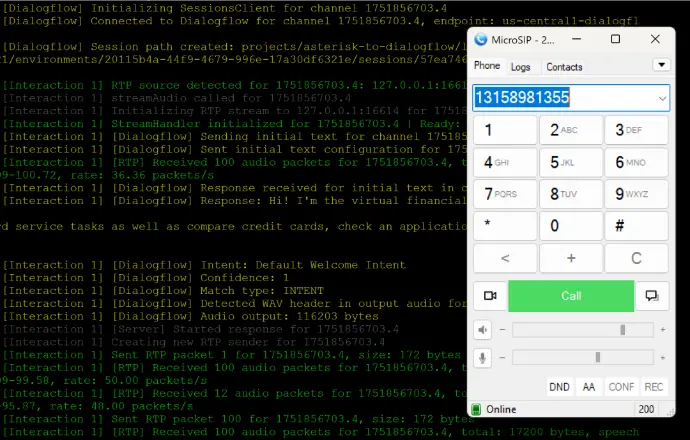Adjust the microphone level slider
The height and width of the screenshot is (440, 690).
click(583, 358)
